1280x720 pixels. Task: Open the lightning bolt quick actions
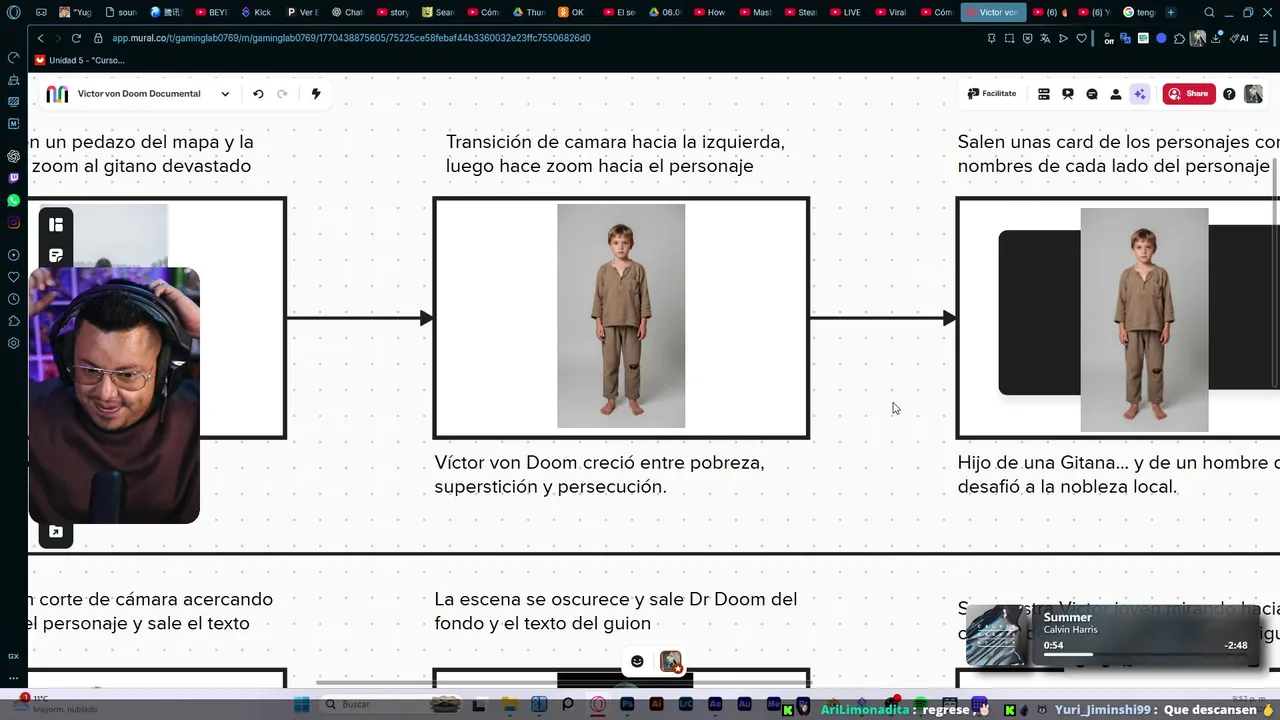(316, 94)
